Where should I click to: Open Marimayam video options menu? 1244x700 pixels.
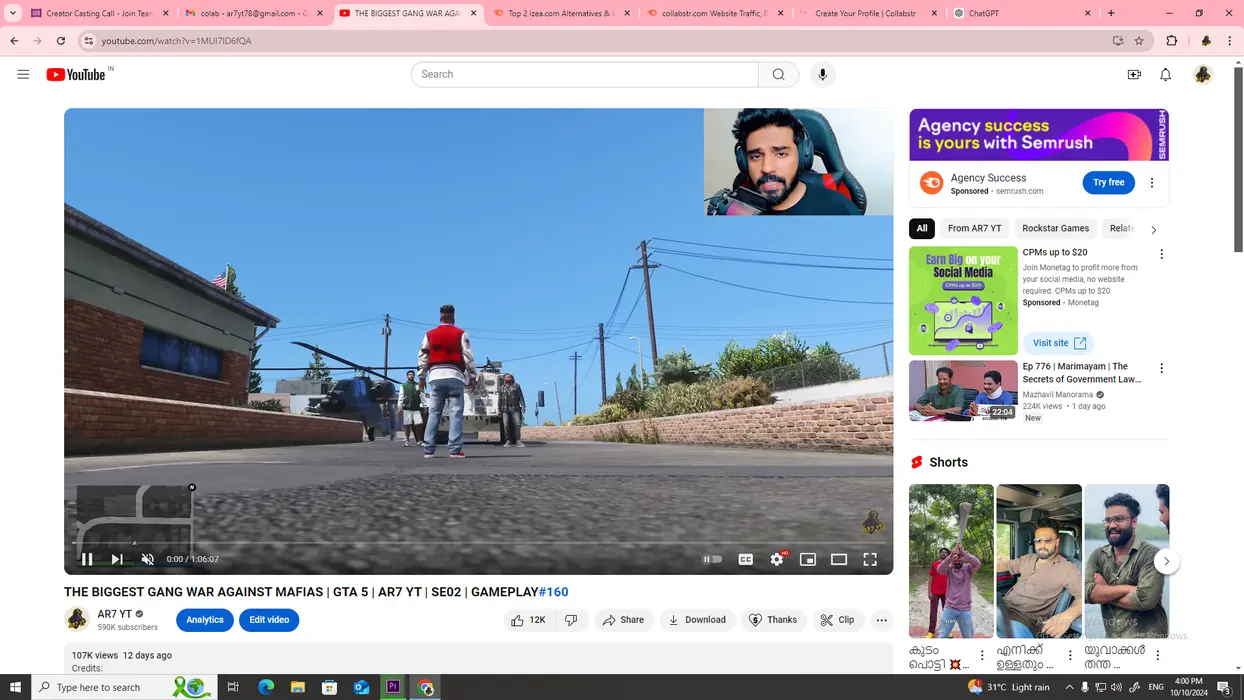(x=1161, y=368)
